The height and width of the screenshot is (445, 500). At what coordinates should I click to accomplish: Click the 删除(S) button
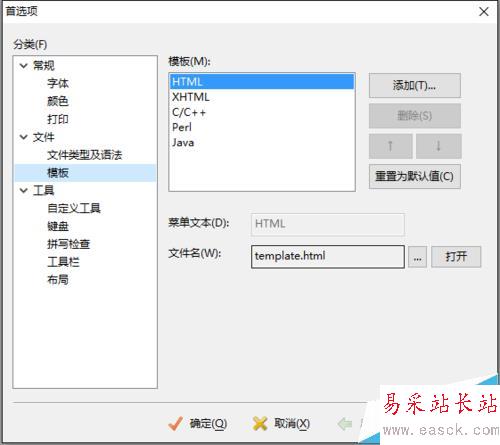pos(415,116)
